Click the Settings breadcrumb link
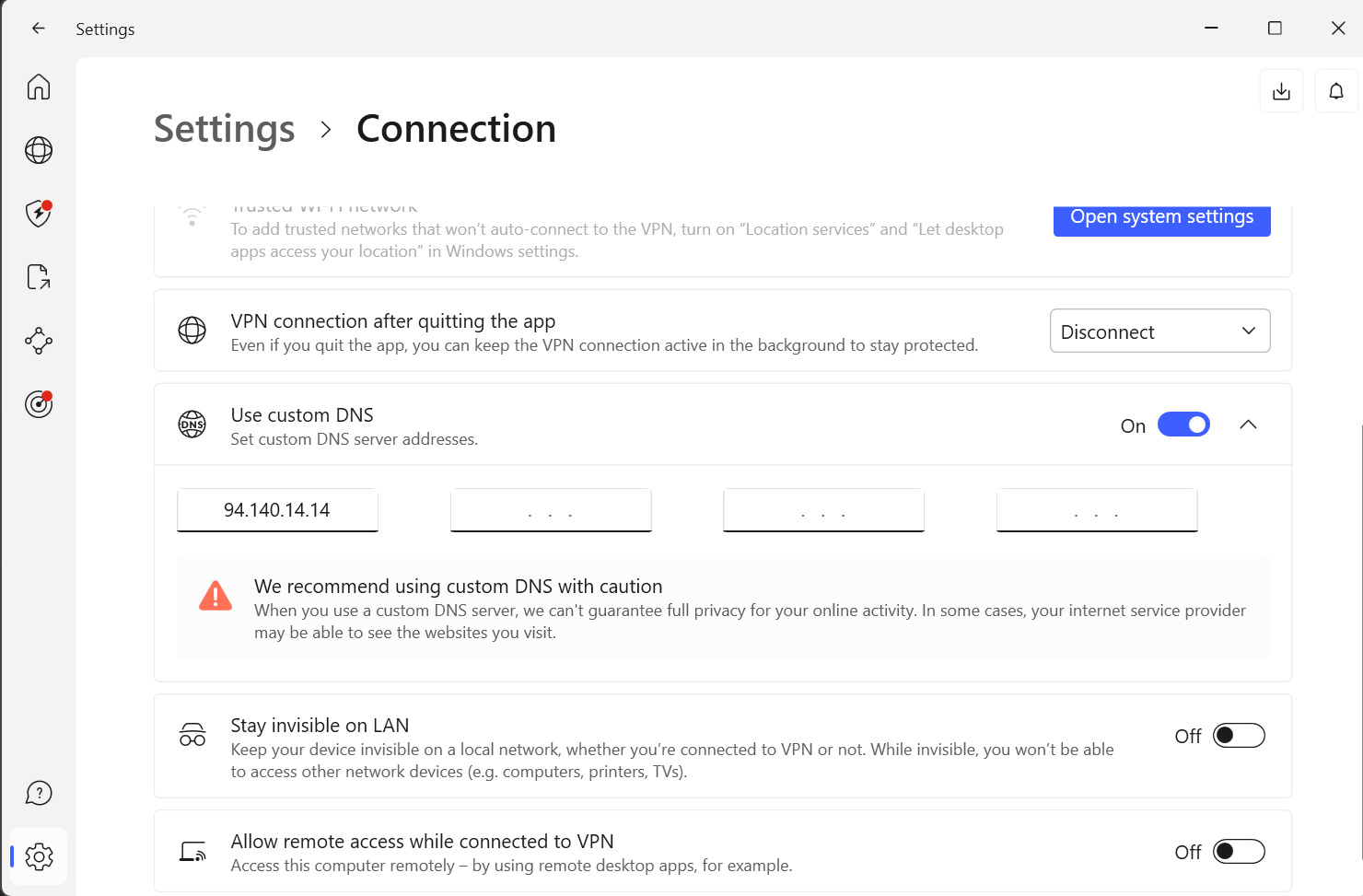 (224, 129)
